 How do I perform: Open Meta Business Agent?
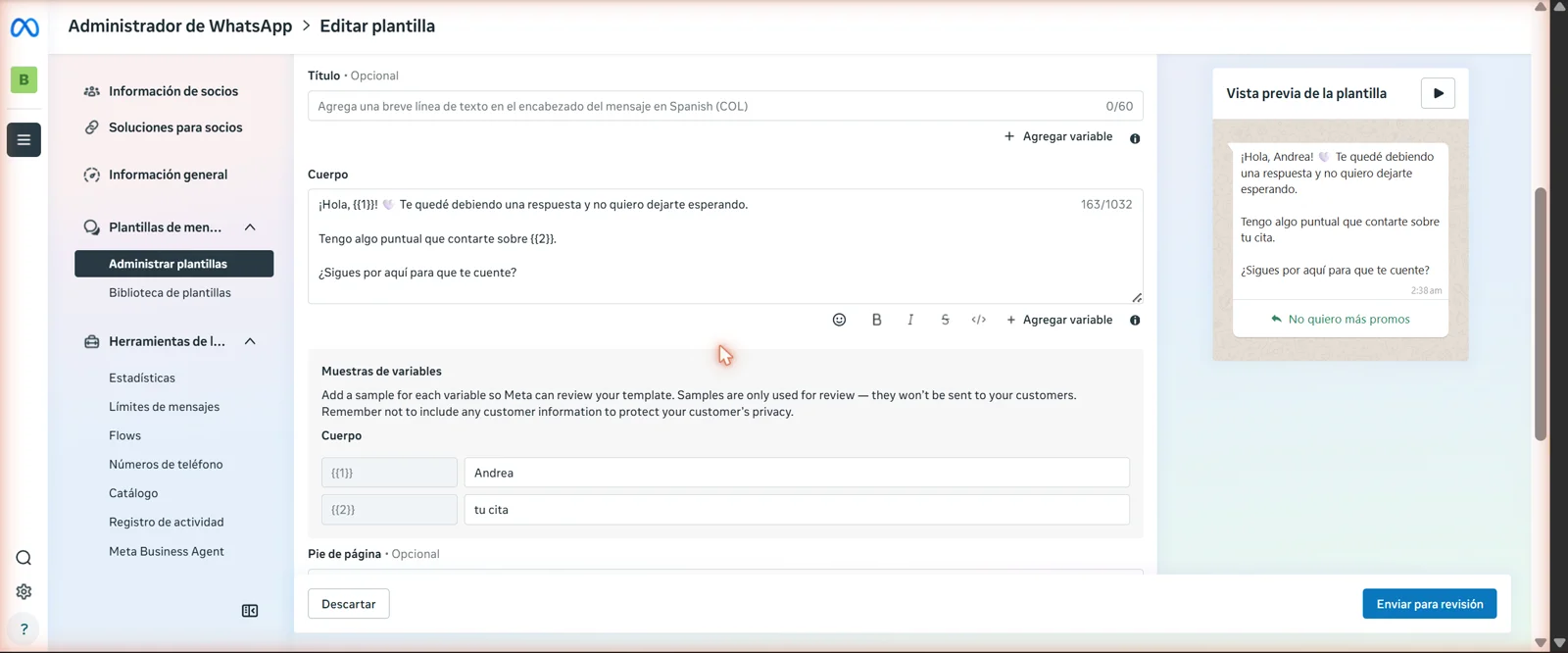pos(166,551)
